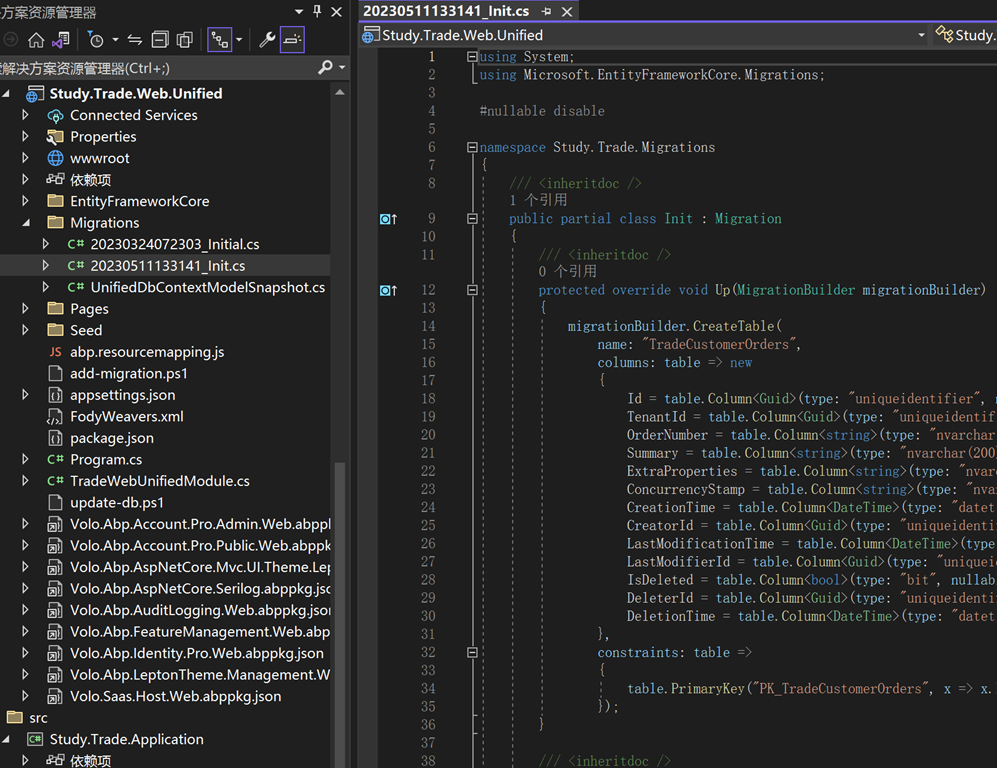Open the Study.Trade.Web.Unified project dropdown

click(921, 35)
